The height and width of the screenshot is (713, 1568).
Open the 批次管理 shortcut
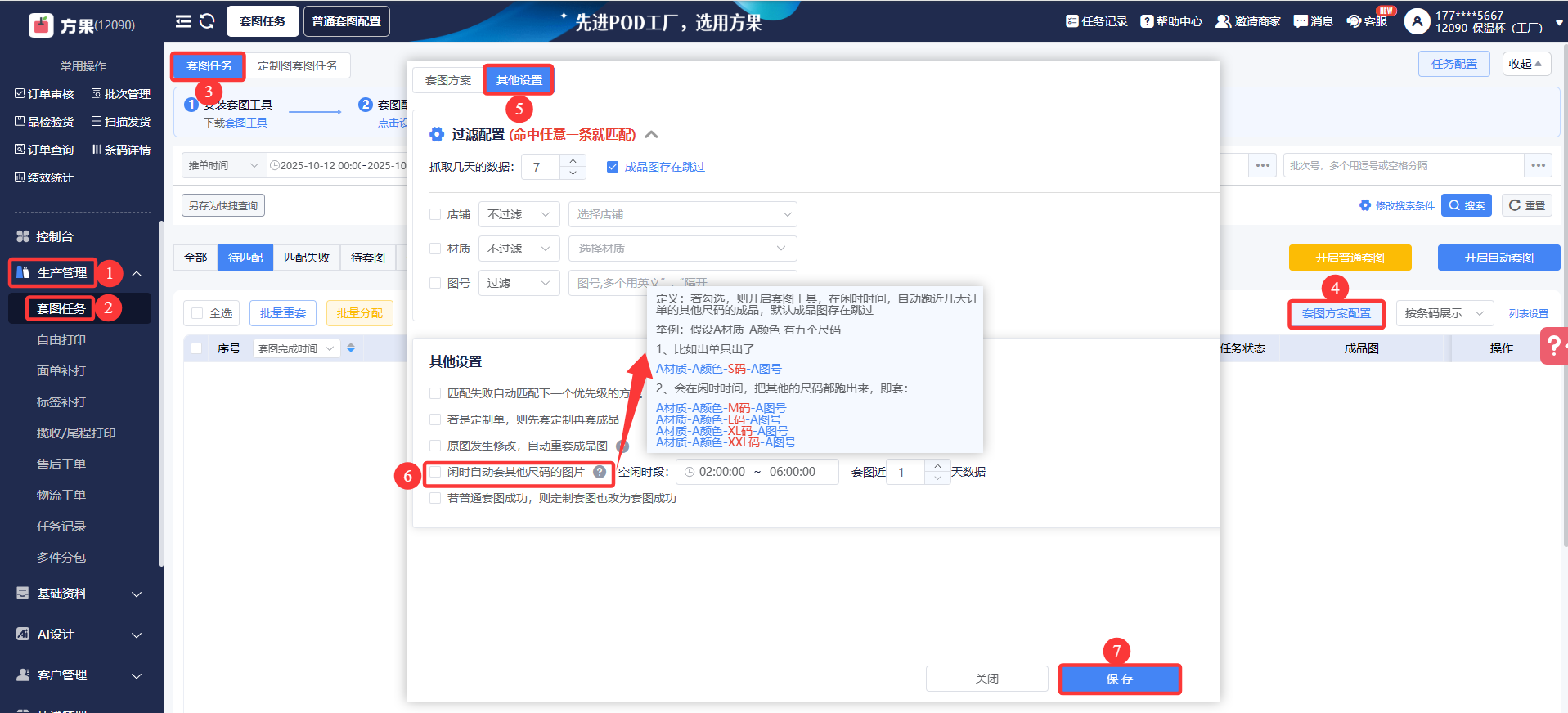tap(121, 94)
